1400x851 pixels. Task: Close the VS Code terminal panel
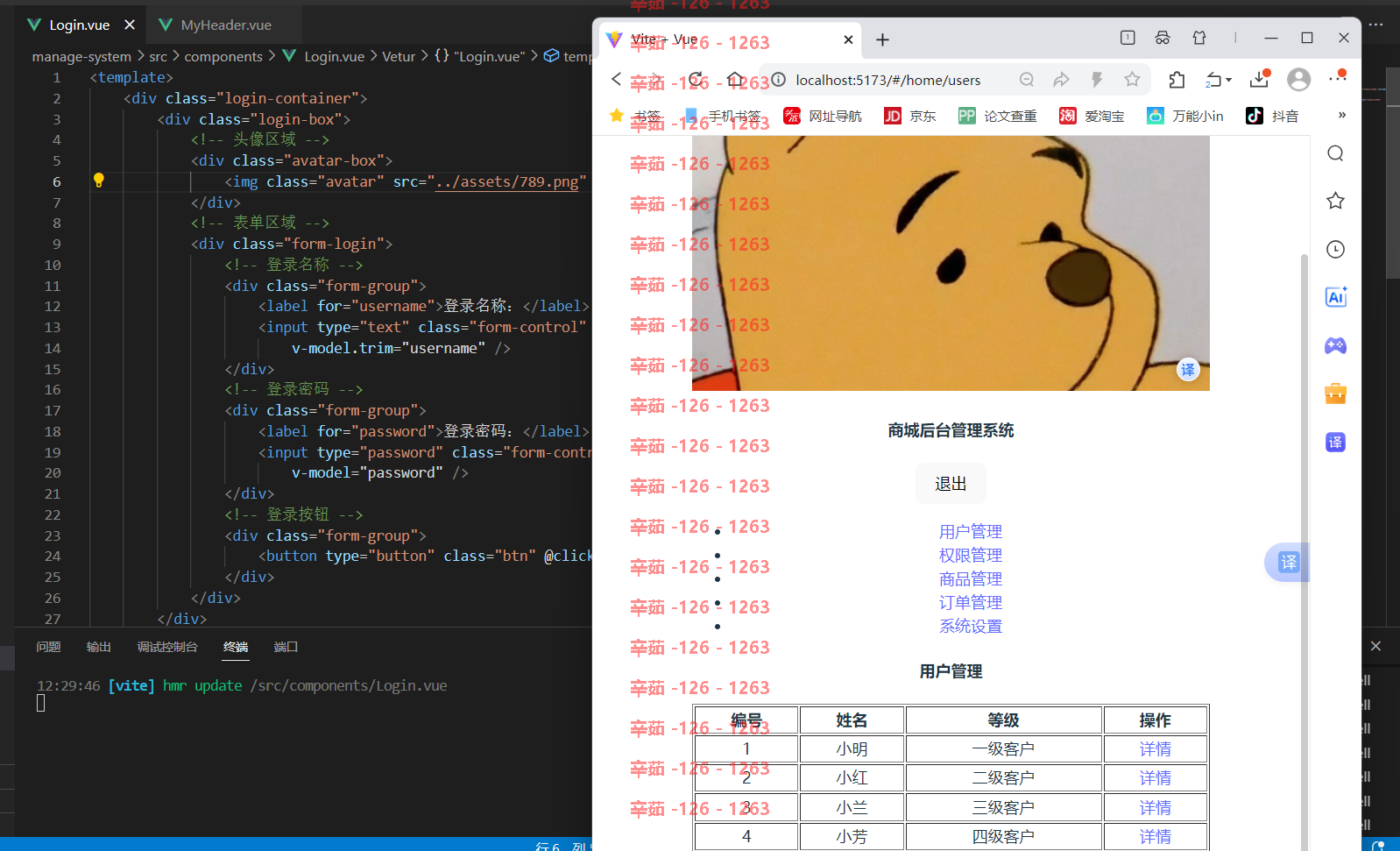pos(1375,646)
